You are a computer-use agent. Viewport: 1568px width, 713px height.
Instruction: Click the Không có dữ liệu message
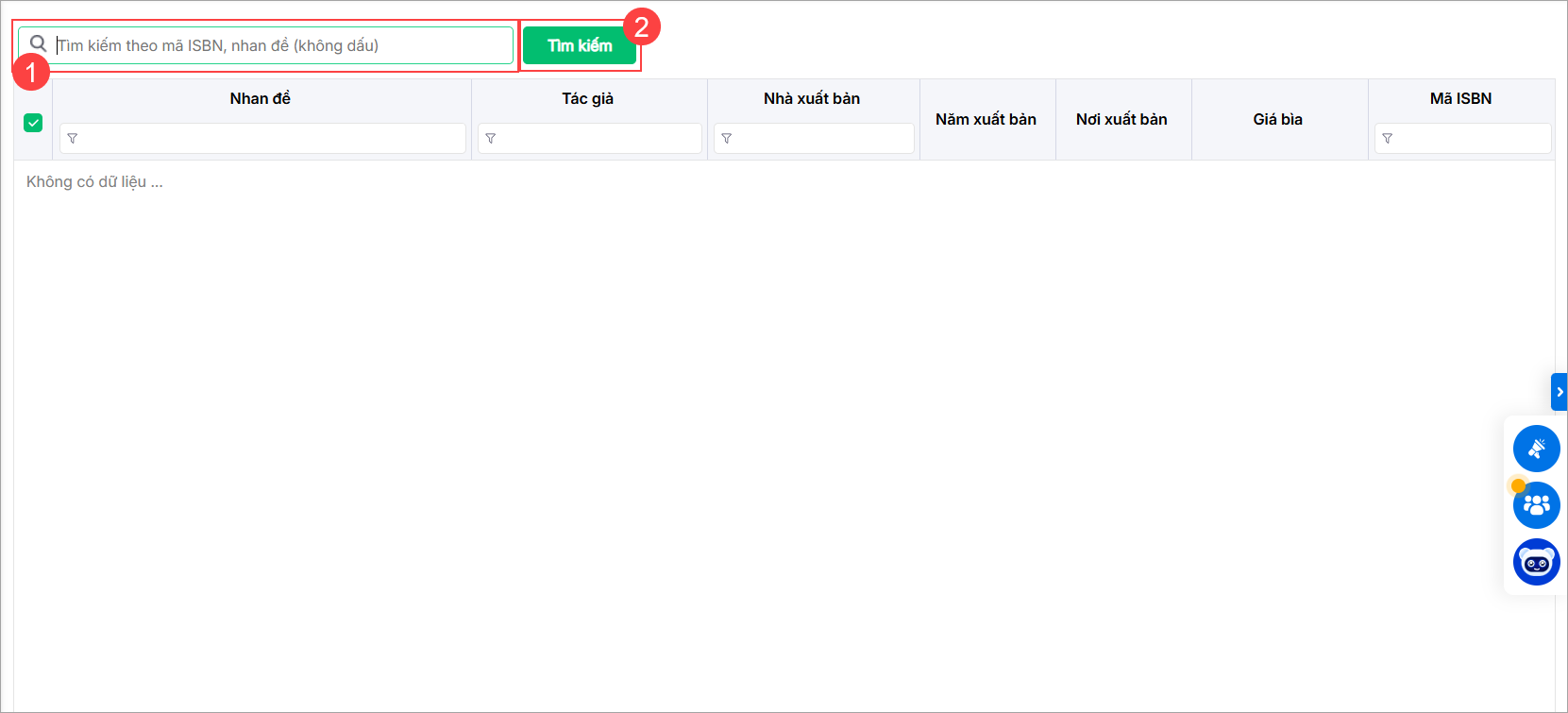94,182
